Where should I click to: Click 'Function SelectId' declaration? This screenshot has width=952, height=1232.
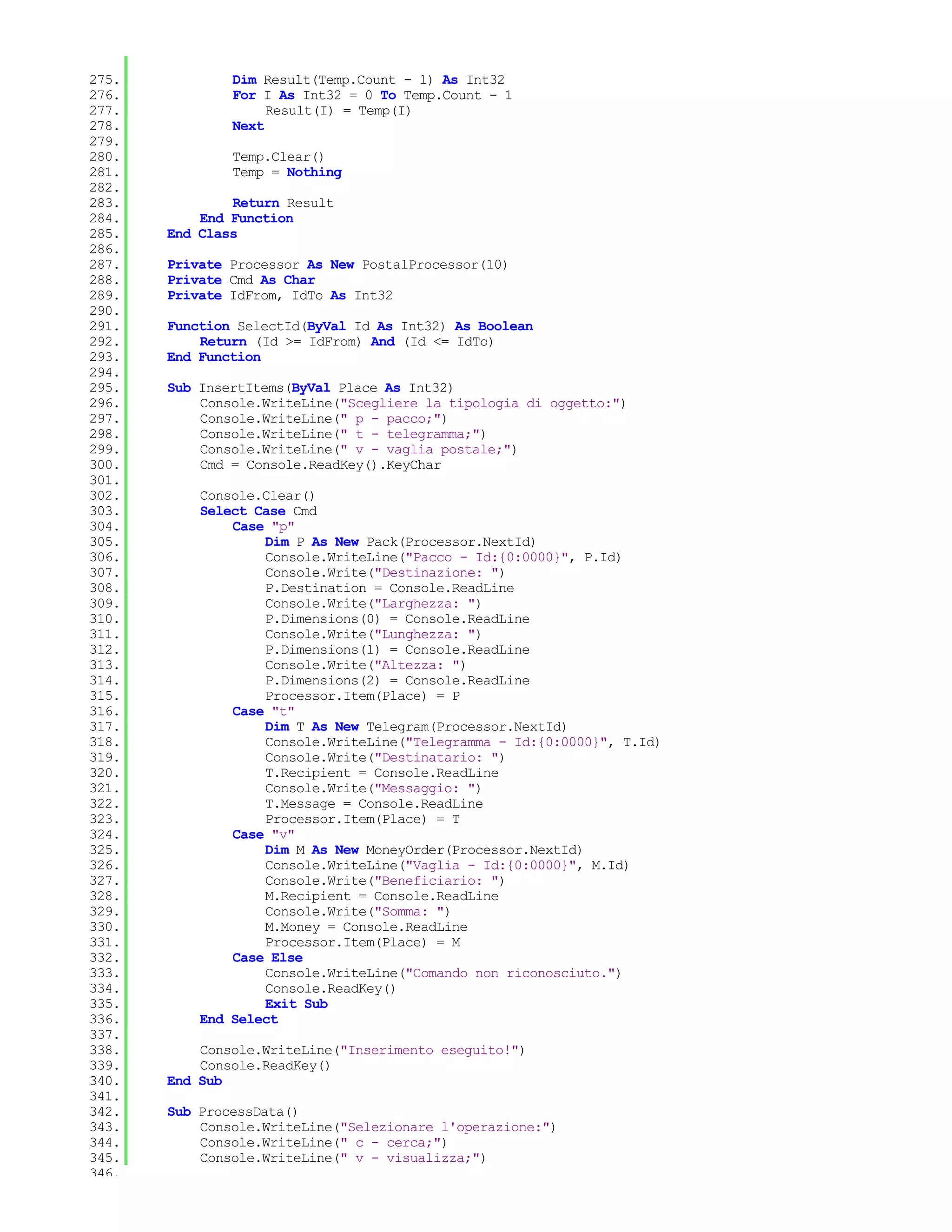click(349, 326)
